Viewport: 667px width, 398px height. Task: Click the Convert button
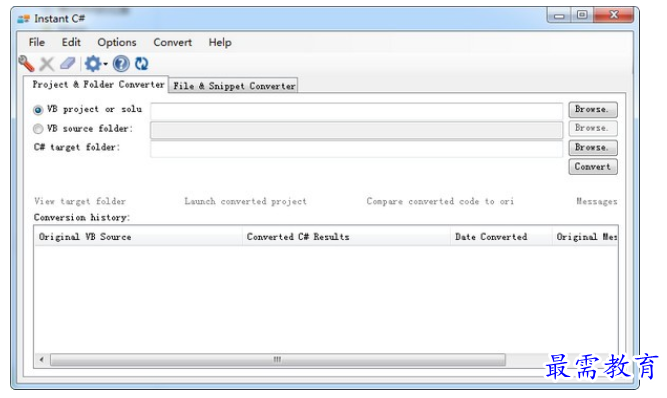coord(593,167)
